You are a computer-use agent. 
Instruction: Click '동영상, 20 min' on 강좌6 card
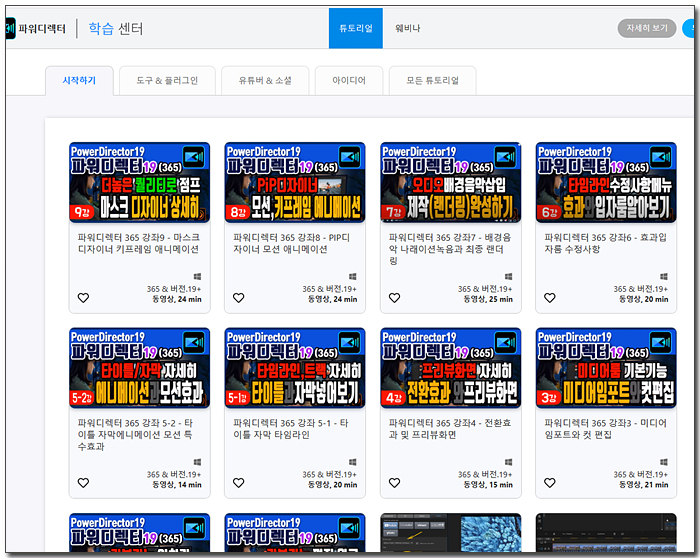643,299
